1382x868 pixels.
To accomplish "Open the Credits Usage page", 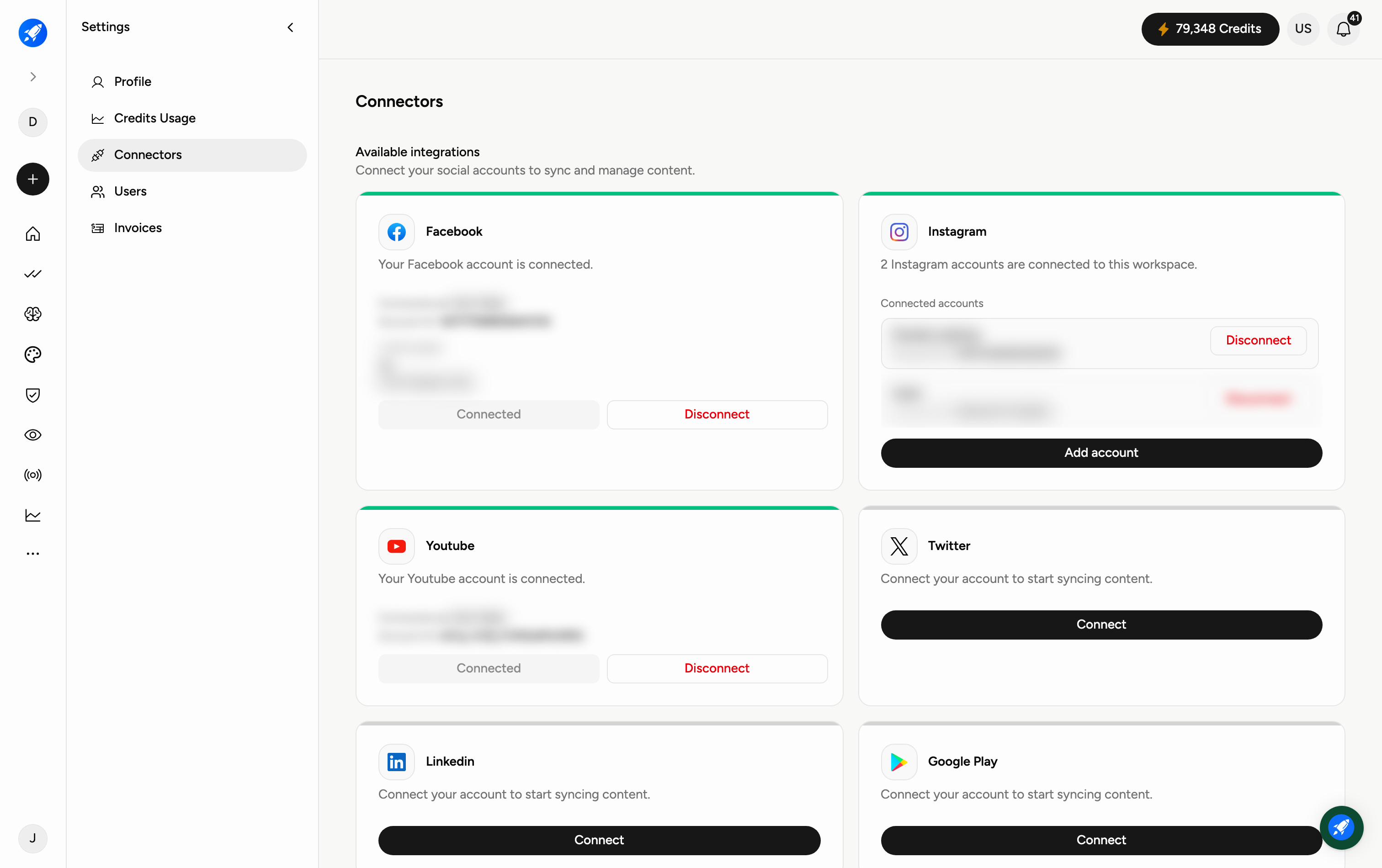I will click(x=192, y=118).
